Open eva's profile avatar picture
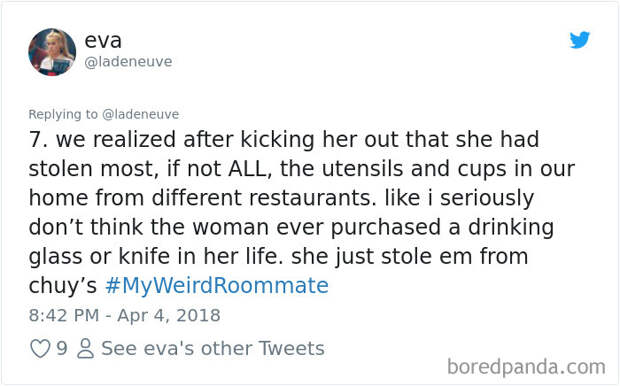Screen dimensions: 620x386 [x=52, y=52]
